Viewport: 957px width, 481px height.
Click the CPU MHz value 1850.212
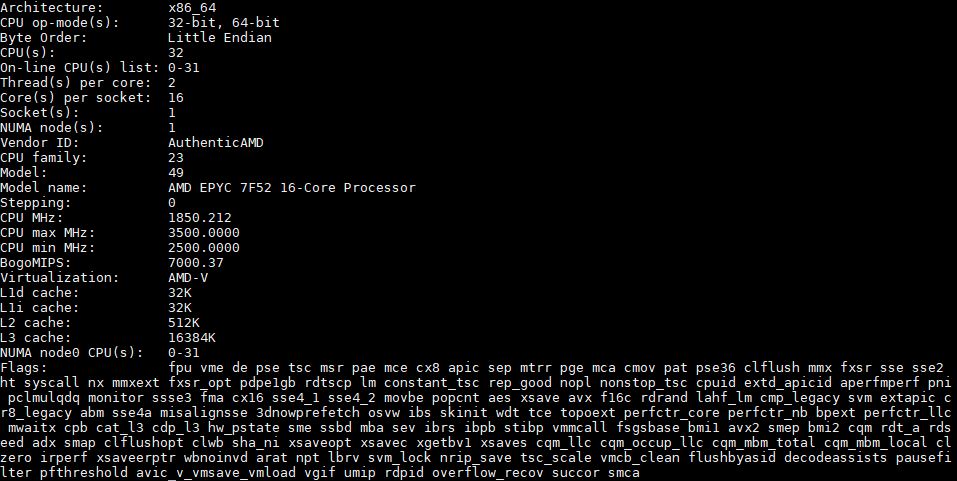200,217
